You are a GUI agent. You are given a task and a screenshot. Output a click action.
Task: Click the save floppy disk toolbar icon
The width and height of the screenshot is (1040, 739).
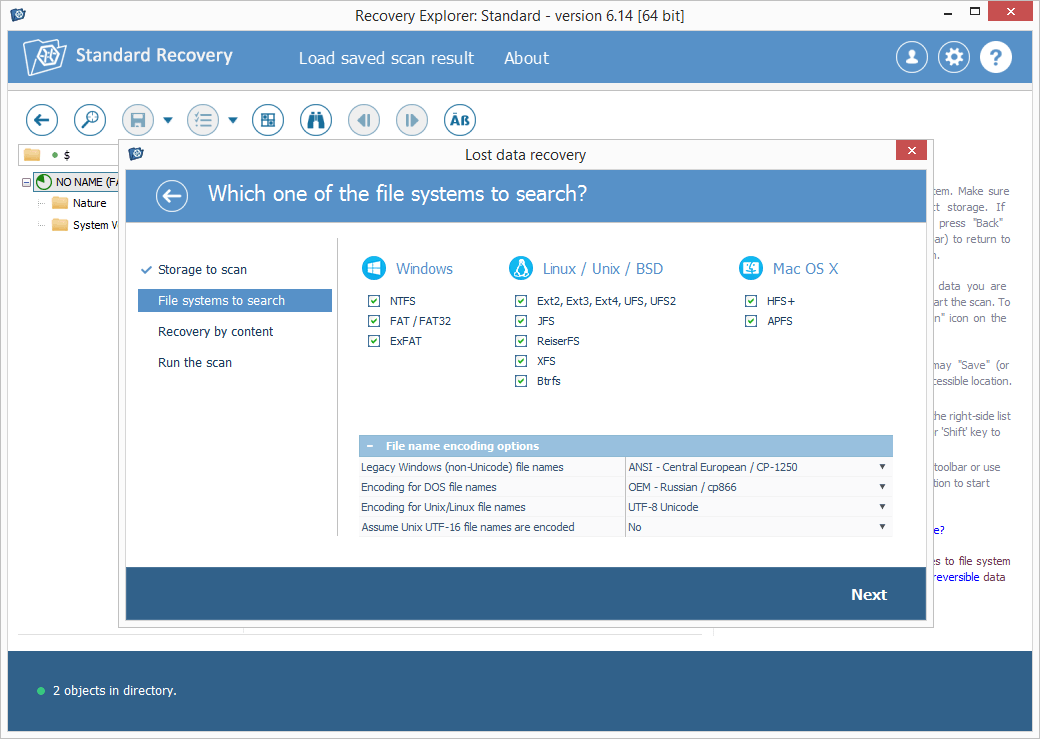[138, 120]
